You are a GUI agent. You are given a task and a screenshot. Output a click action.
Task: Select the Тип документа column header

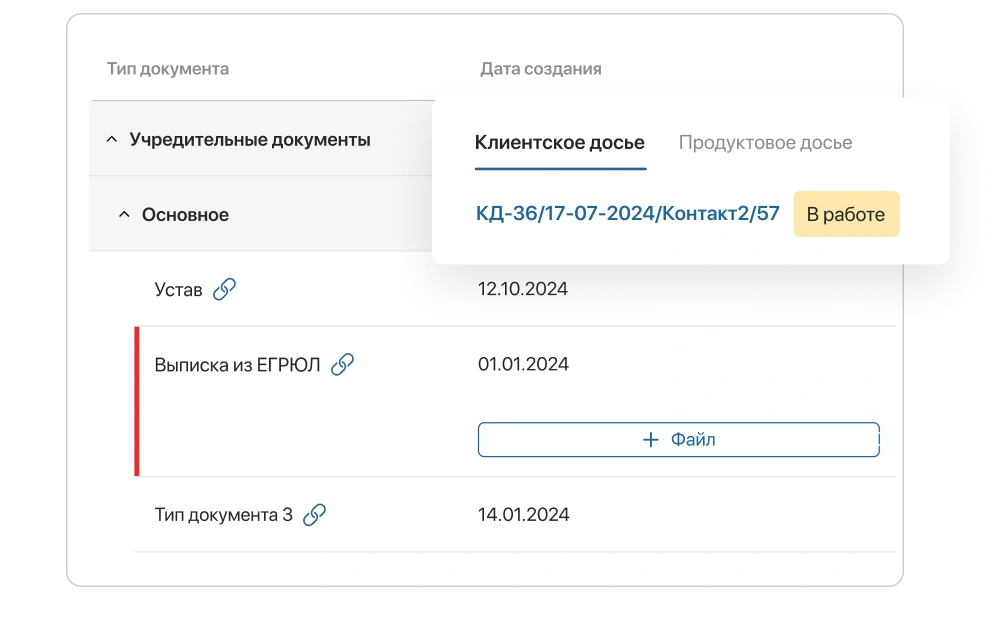click(x=168, y=68)
